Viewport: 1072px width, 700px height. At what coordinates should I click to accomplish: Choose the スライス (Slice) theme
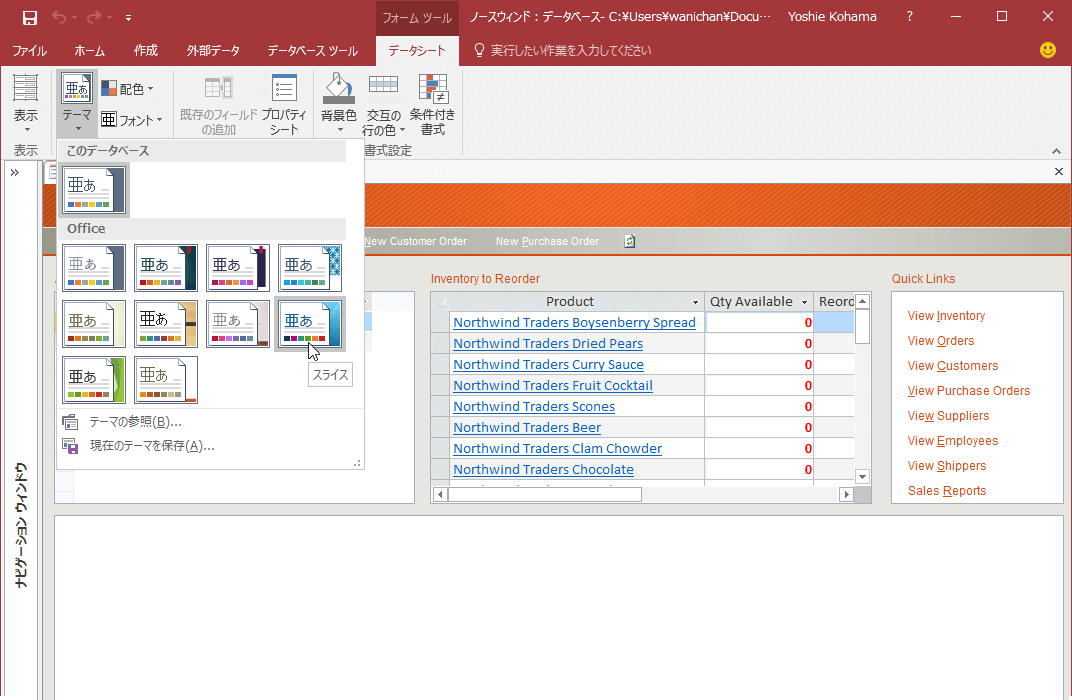coord(310,324)
